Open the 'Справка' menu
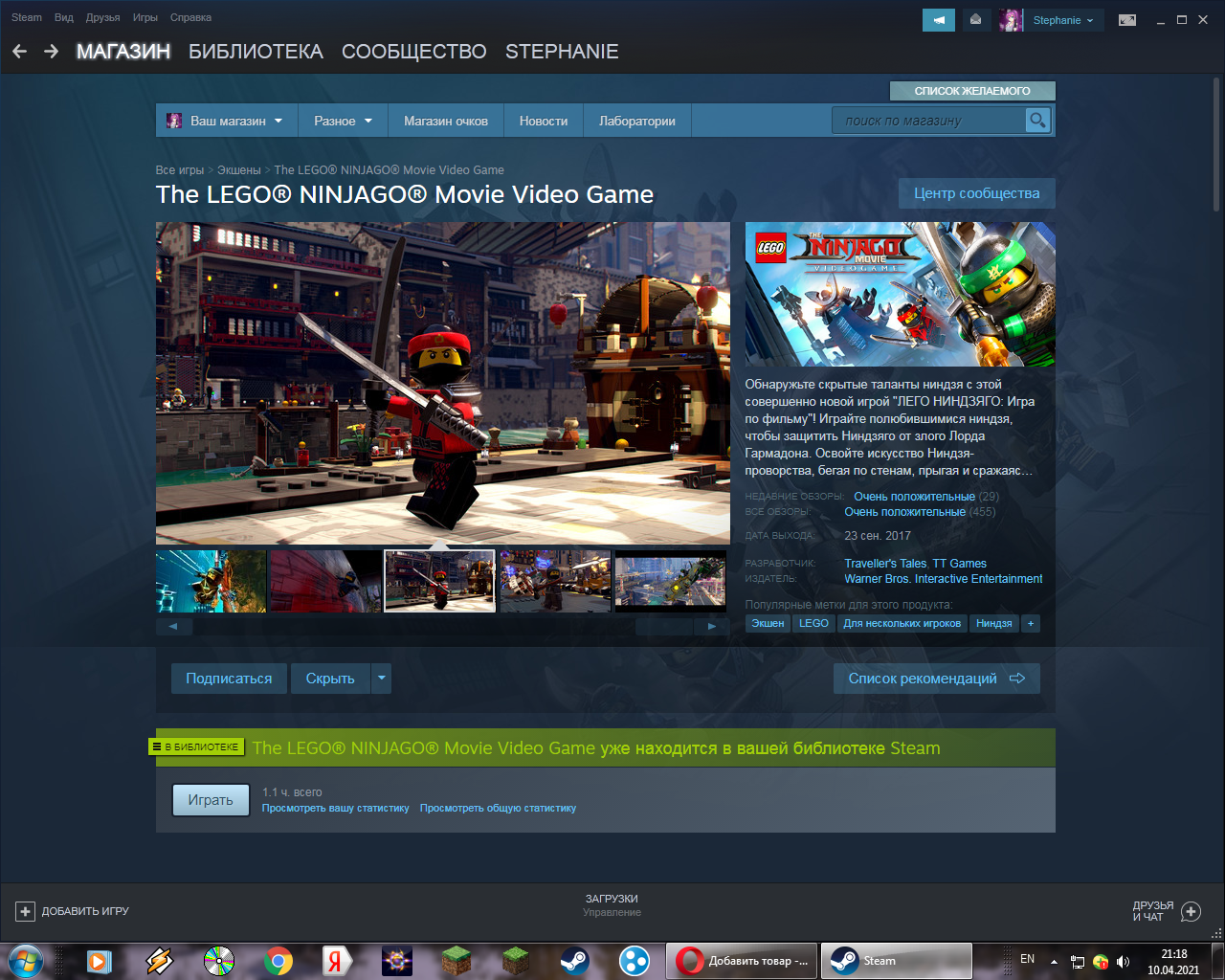 190,17
